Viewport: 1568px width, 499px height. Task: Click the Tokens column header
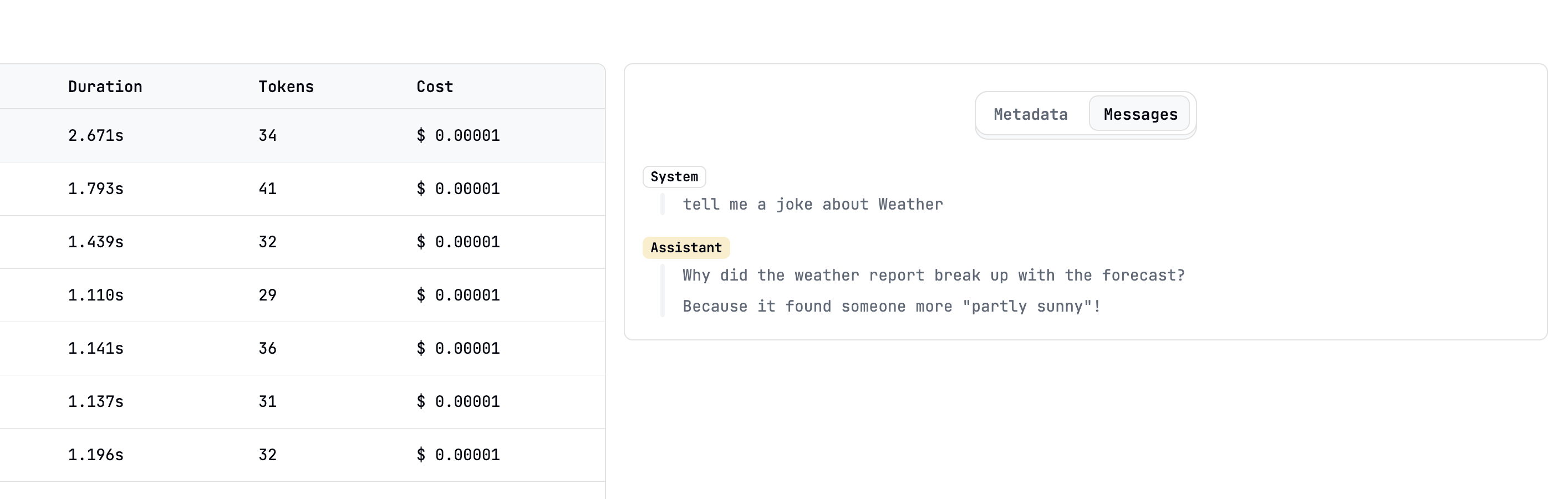[x=286, y=87]
